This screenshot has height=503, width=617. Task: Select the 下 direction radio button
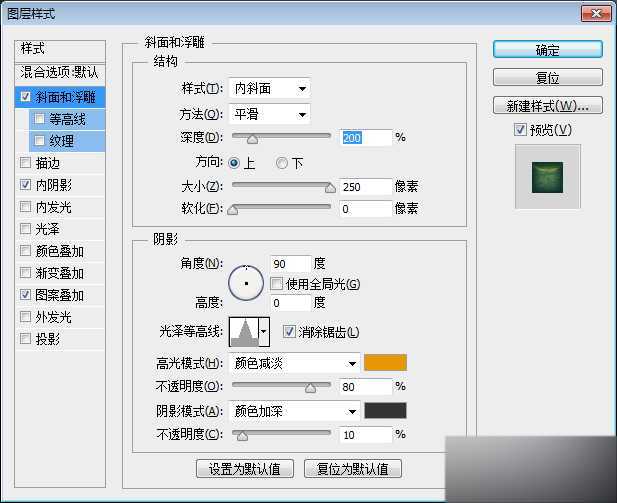(x=282, y=162)
